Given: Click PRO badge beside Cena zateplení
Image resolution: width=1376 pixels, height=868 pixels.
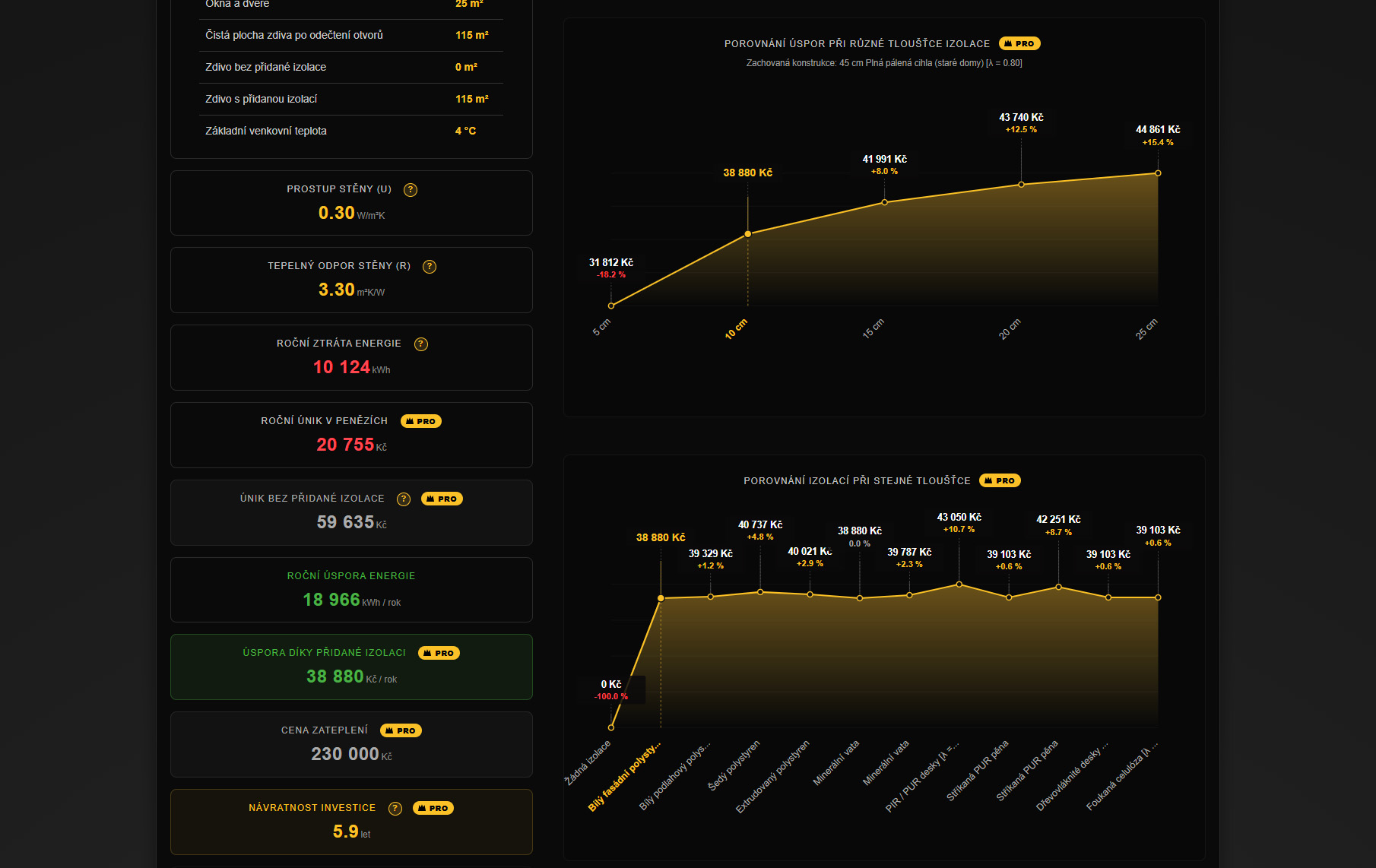Looking at the screenshot, I should tap(401, 730).
